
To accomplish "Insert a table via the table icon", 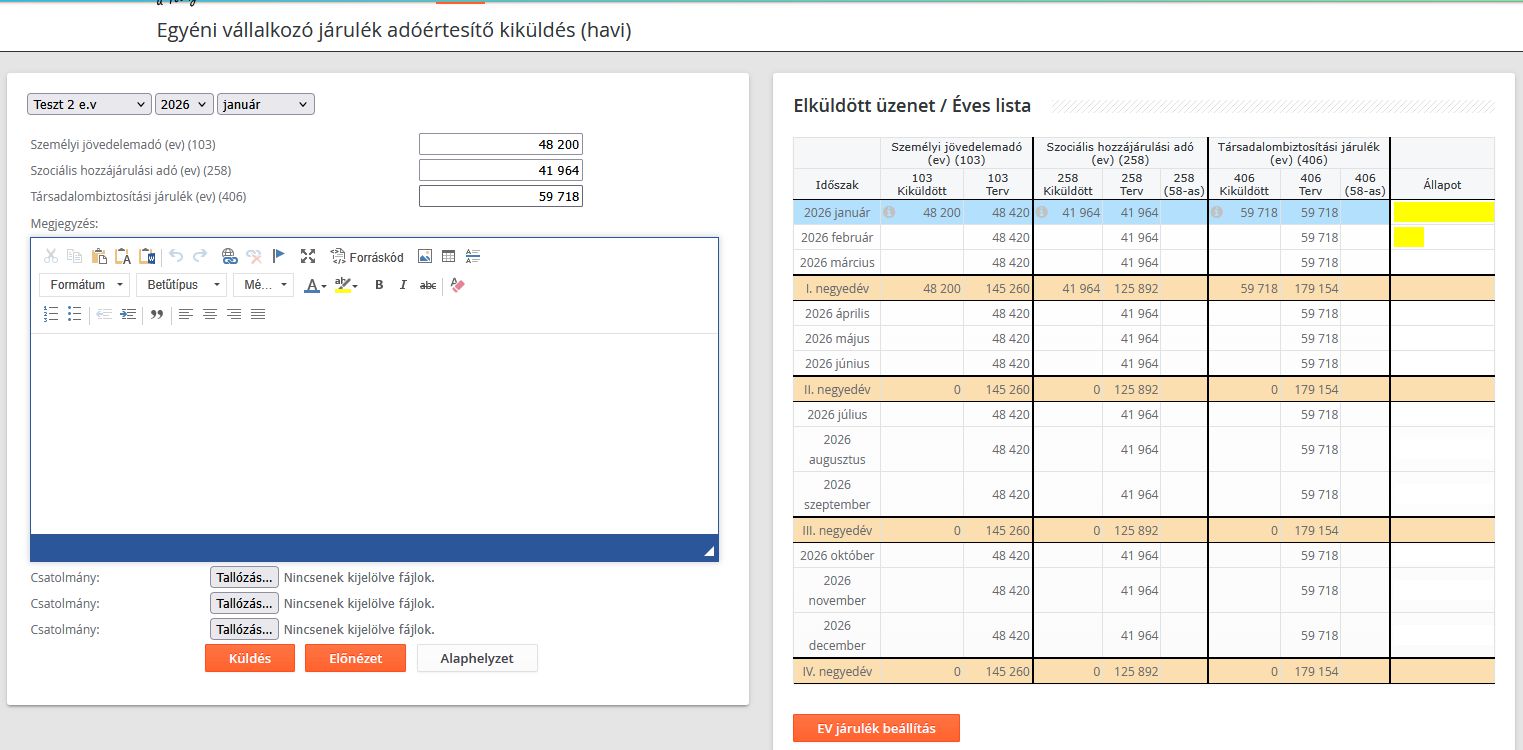I will click(x=449, y=256).
